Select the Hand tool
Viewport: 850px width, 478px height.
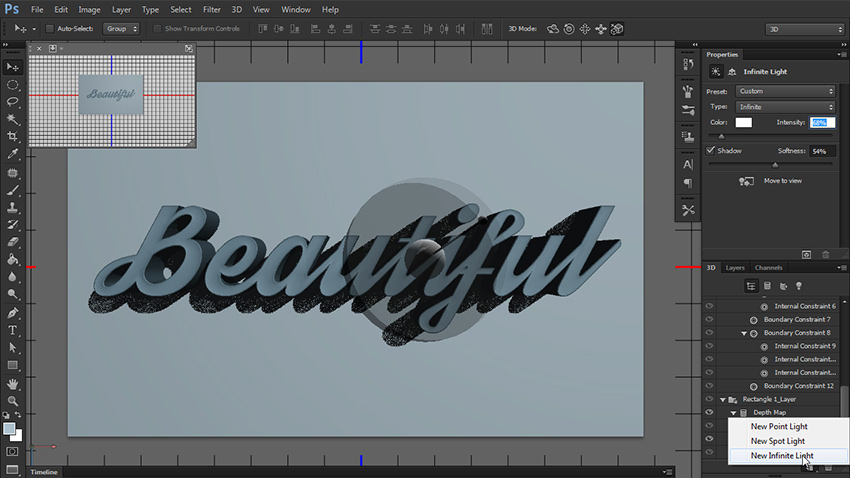click(x=13, y=383)
